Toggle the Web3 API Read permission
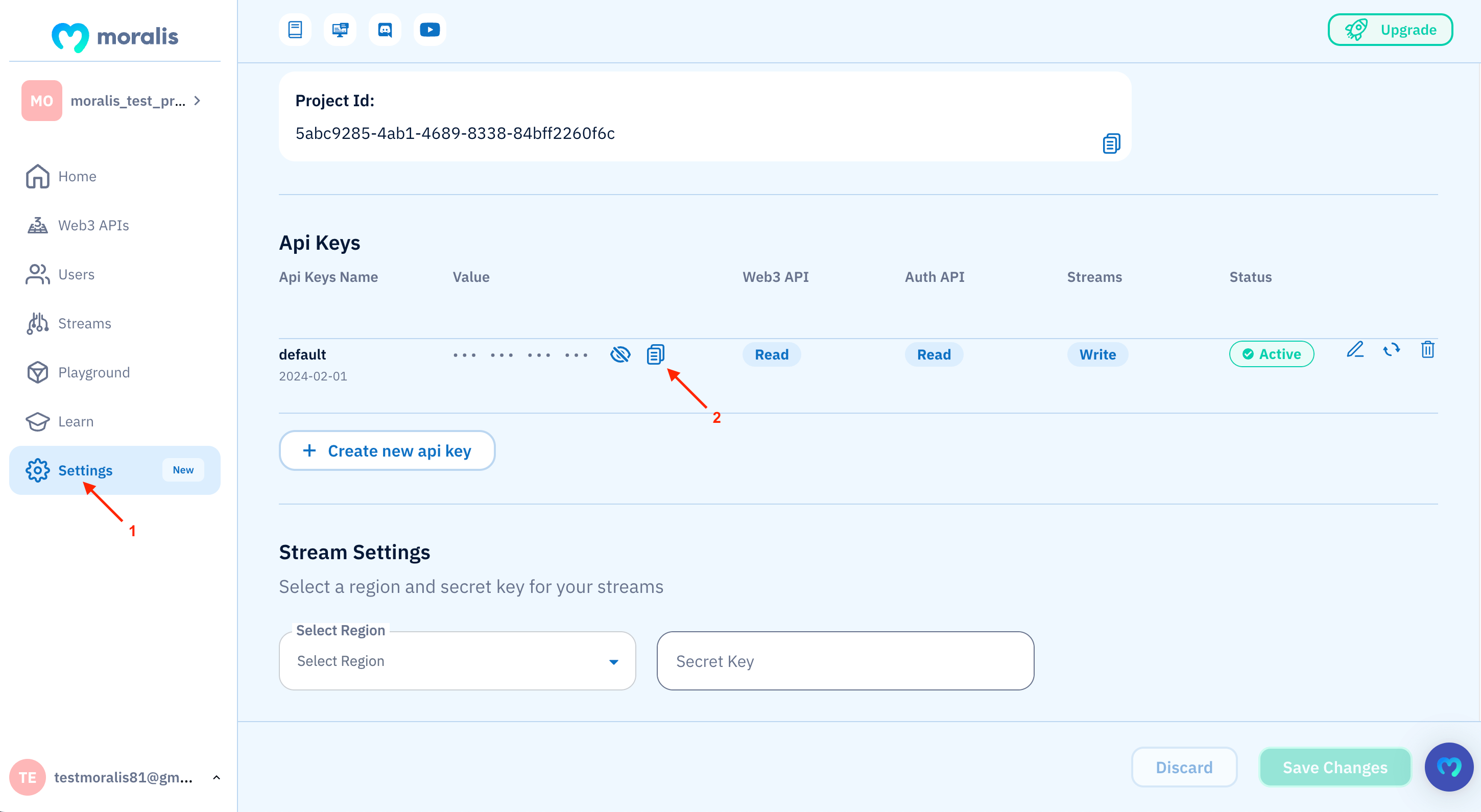1481x812 pixels. coord(772,354)
